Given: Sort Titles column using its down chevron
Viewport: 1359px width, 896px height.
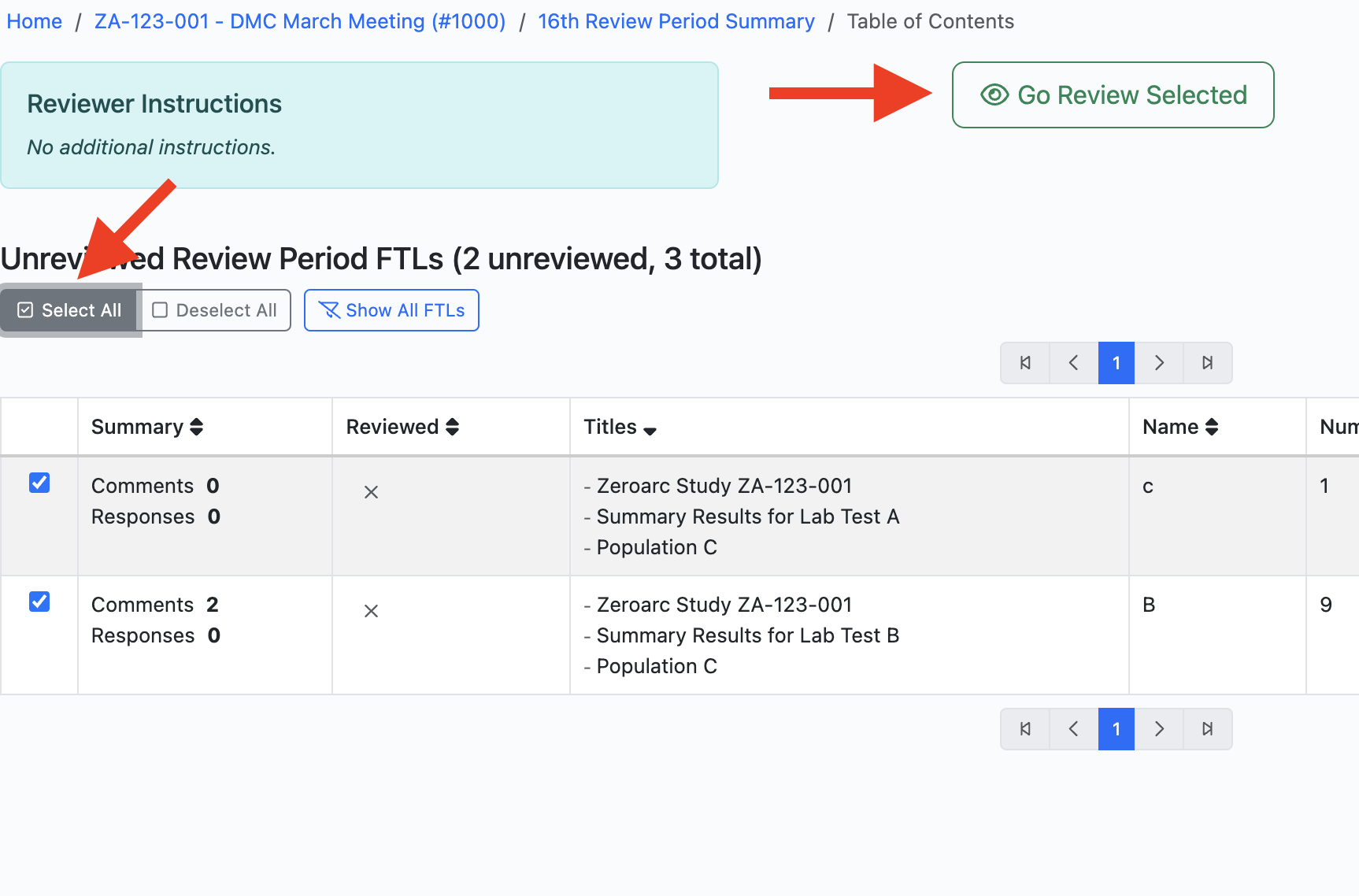Looking at the screenshot, I should [x=650, y=431].
